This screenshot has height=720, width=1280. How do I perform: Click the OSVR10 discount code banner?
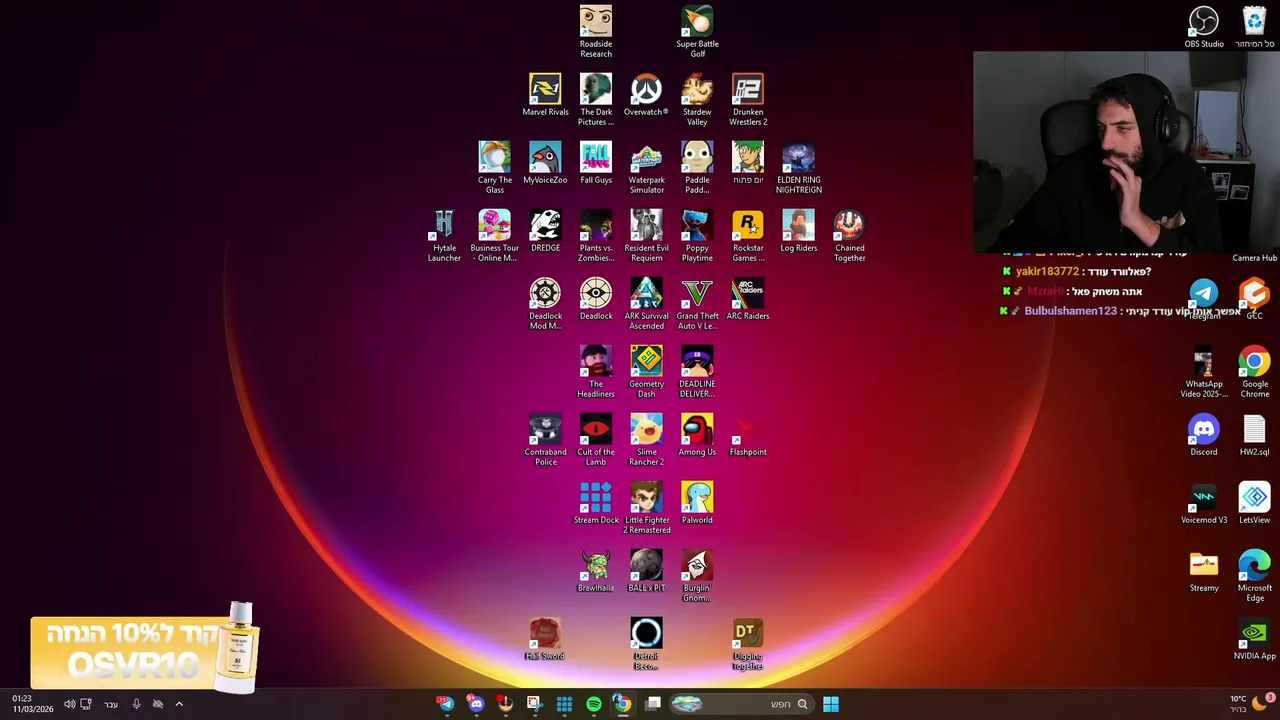pyautogui.click(x=143, y=650)
